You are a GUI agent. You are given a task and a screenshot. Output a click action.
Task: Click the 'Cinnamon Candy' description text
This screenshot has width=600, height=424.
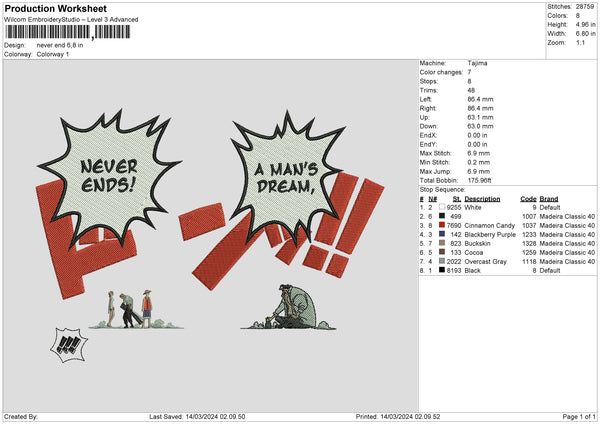coord(489,225)
